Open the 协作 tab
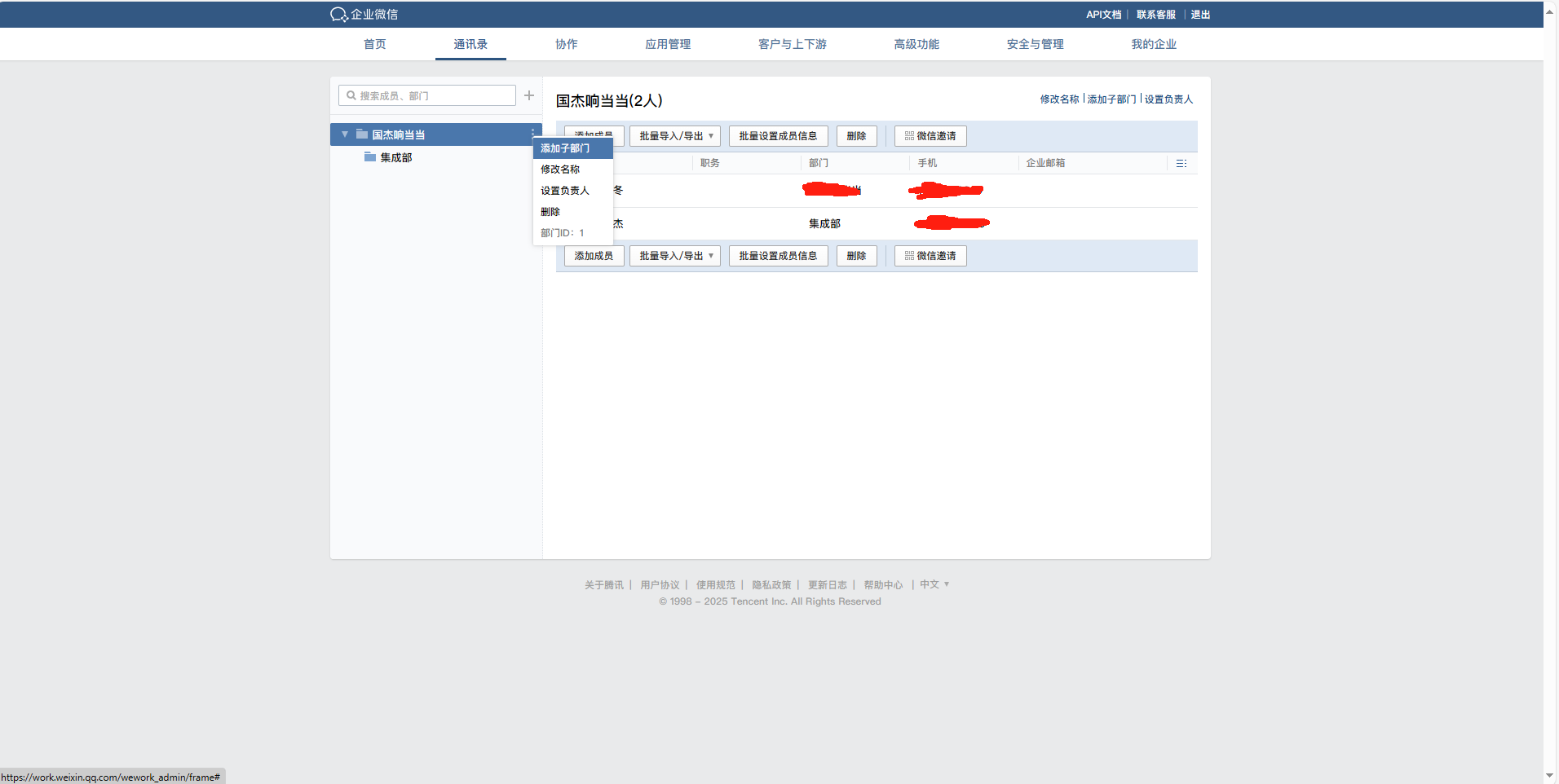This screenshot has width=1559, height=784. tap(567, 44)
